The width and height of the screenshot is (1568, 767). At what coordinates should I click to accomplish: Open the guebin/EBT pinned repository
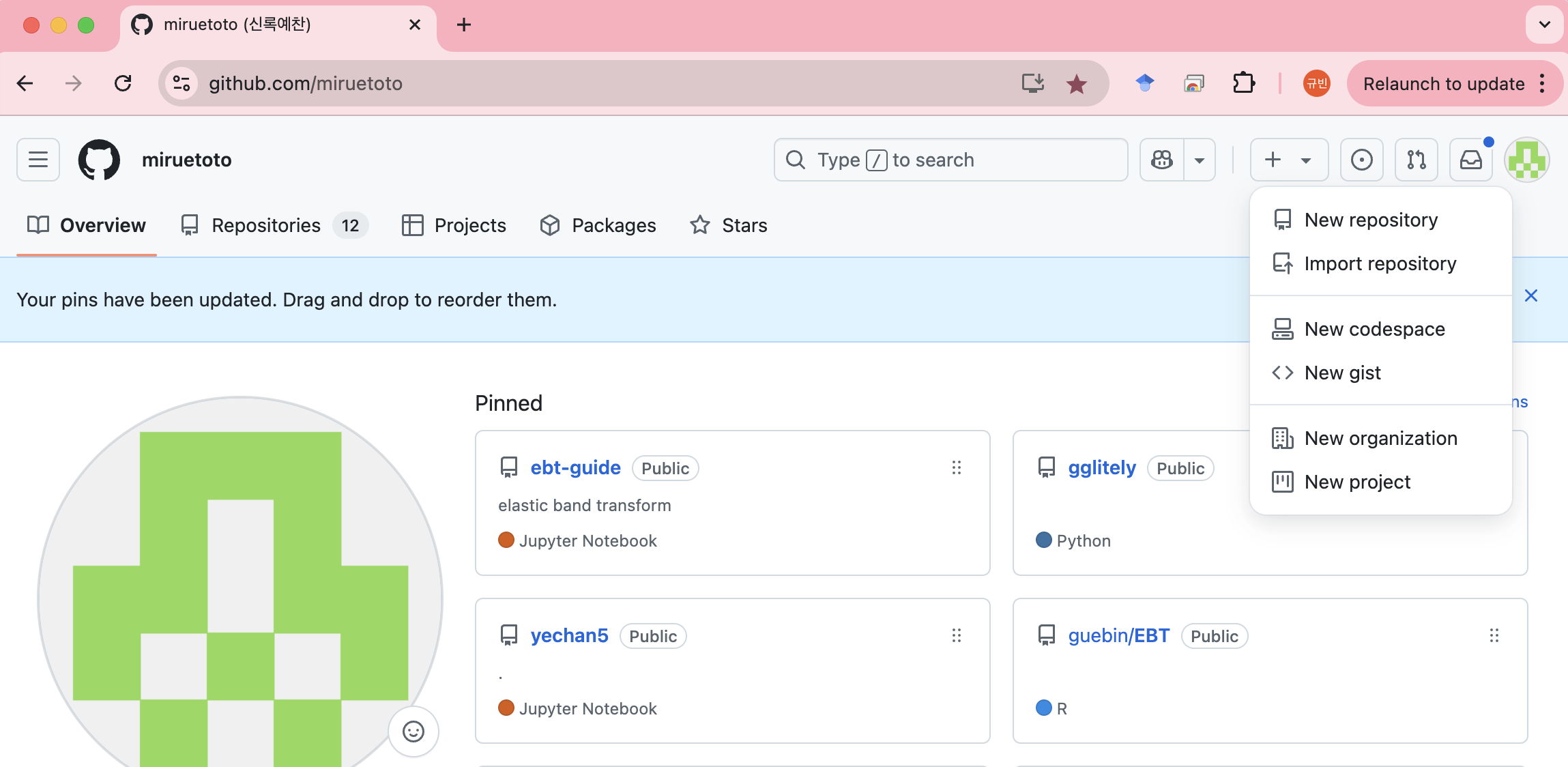tap(1118, 636)
